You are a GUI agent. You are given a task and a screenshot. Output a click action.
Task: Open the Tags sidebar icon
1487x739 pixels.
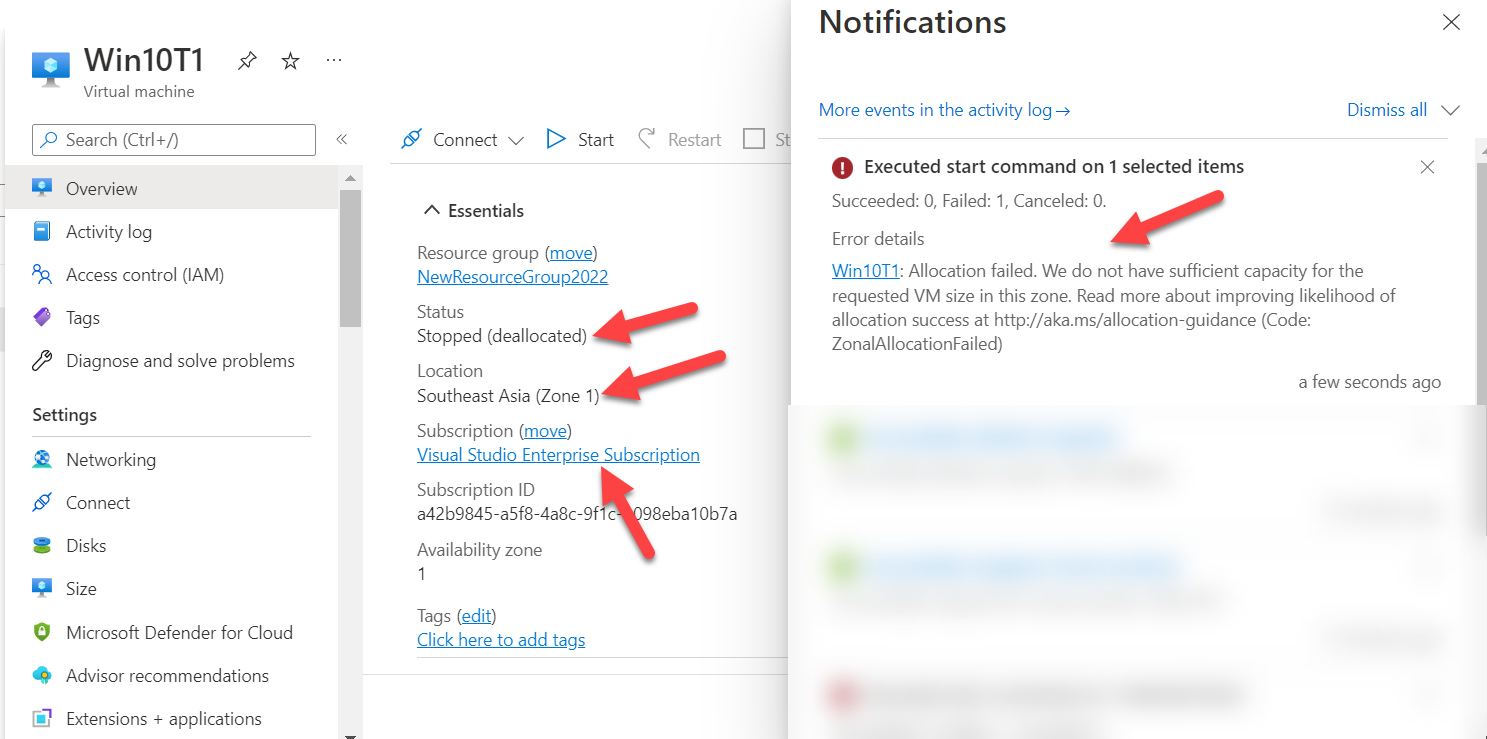[41, 317]
